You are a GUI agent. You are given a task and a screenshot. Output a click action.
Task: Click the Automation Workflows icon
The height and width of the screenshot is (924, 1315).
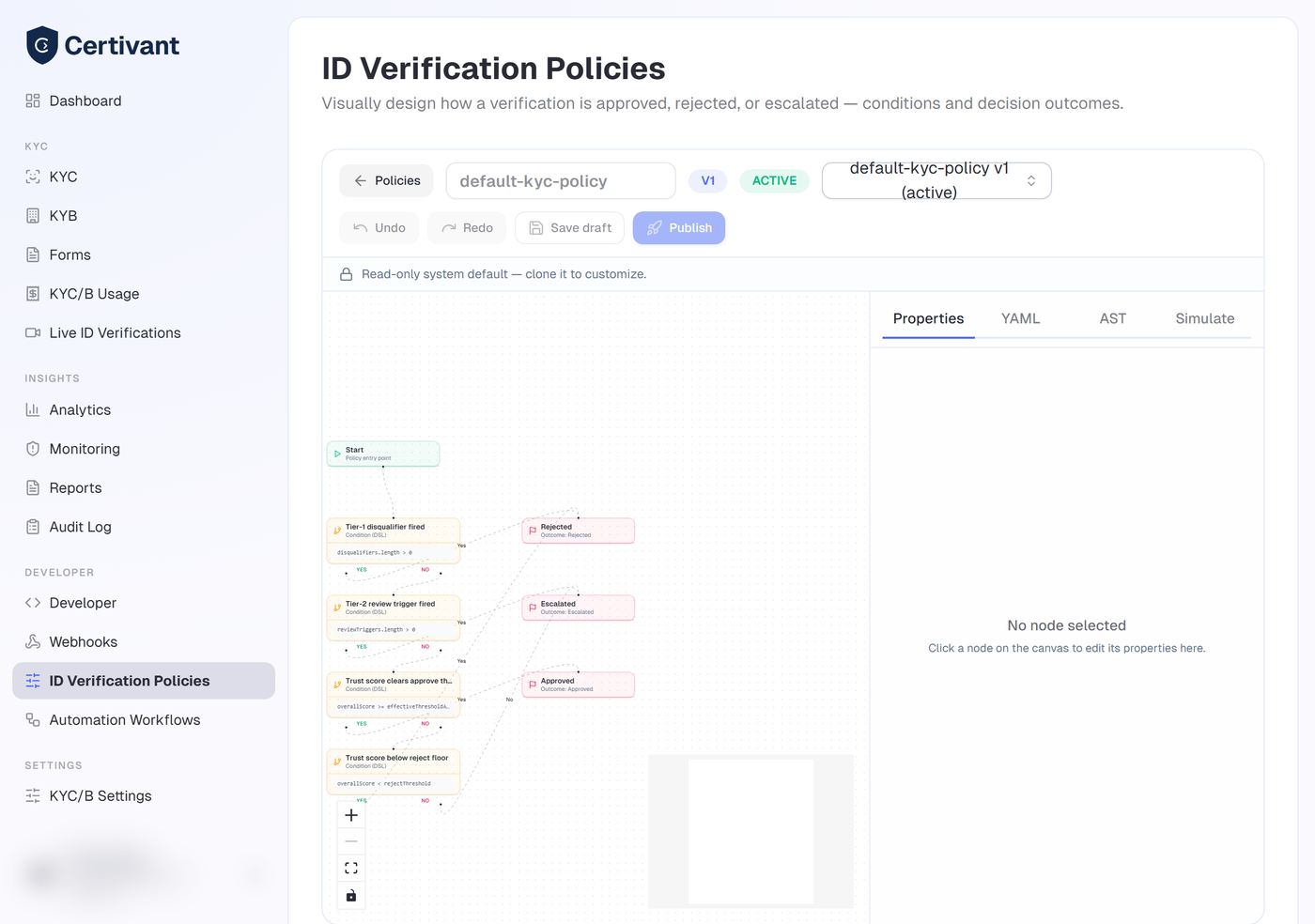[33, 720]
